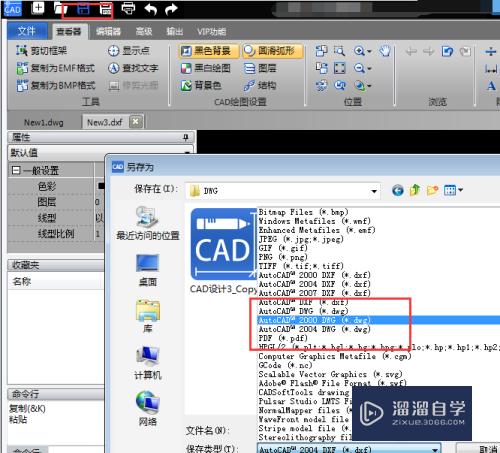
Task: Click 色彩 color property value
Action: pos(100,186)
